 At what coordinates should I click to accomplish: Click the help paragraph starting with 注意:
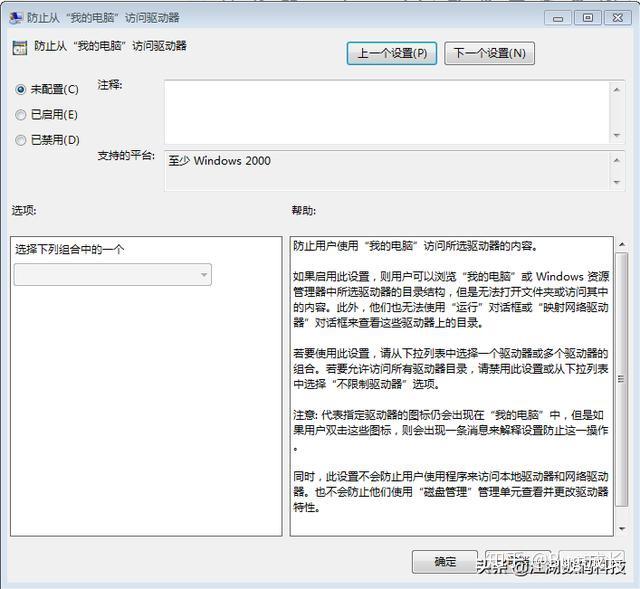451,430
